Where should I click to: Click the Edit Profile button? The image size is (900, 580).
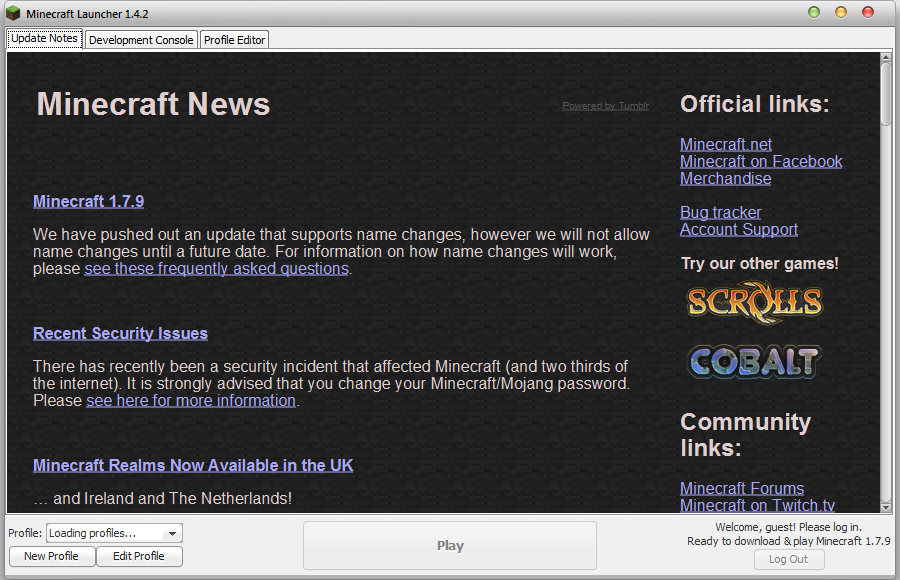tap(139, 556)
